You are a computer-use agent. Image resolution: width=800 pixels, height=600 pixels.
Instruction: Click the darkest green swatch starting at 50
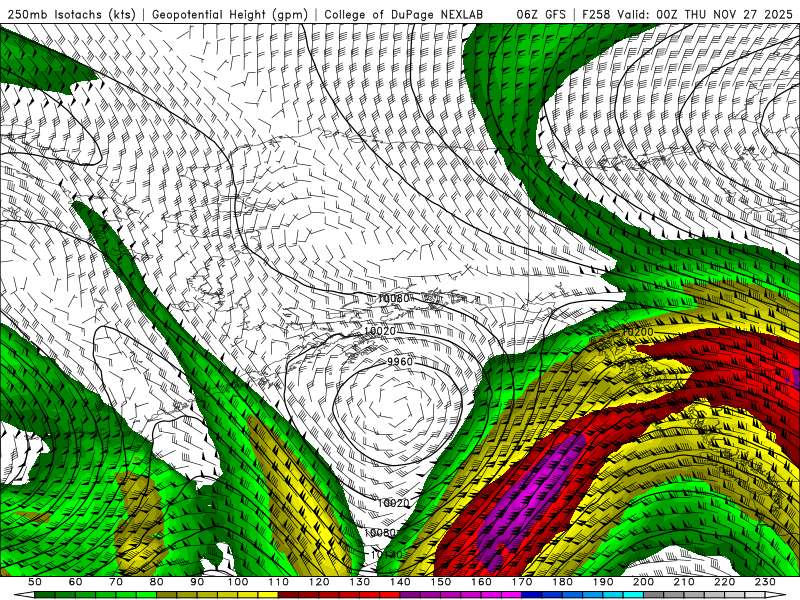[45, 595]
